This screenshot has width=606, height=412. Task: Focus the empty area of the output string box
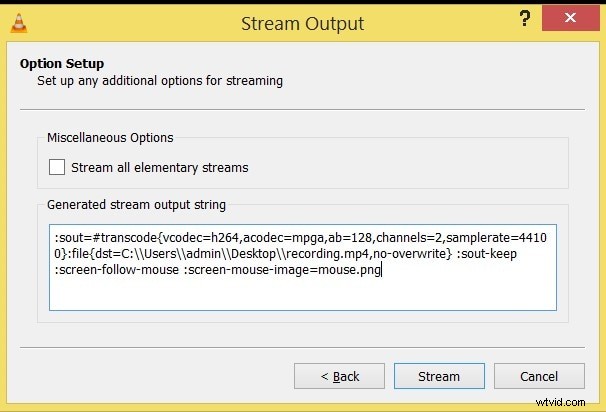pos(303,294)
